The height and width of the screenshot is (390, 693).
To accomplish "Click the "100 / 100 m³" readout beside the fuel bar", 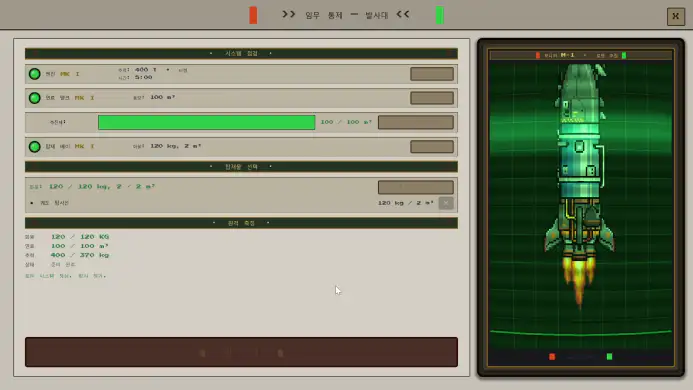I will (346, 122).
